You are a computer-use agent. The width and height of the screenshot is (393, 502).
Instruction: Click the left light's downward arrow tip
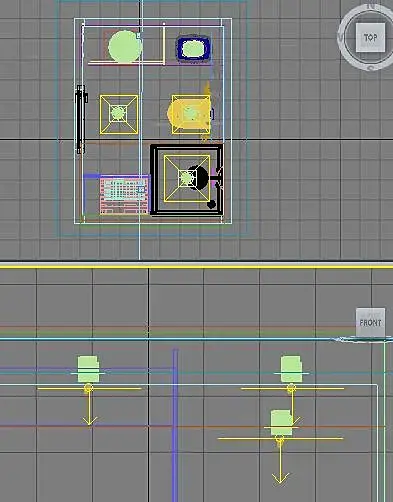tap(89, 423)
